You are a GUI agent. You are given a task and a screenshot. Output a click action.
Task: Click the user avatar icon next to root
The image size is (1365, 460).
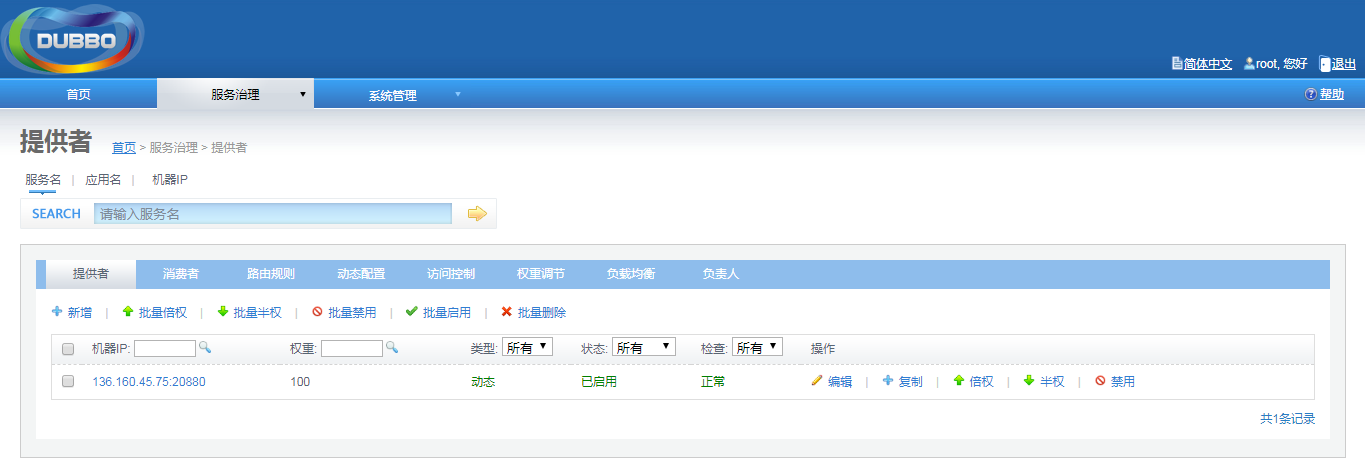1249,63
